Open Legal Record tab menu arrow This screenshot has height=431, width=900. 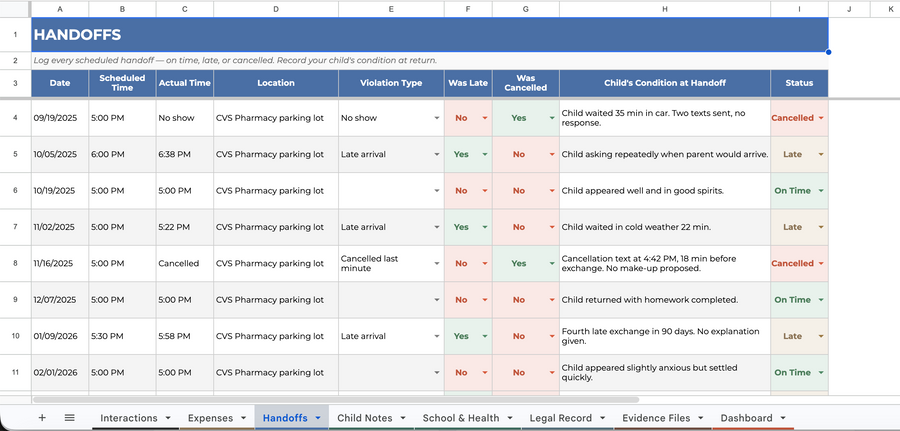coord(603,418)
